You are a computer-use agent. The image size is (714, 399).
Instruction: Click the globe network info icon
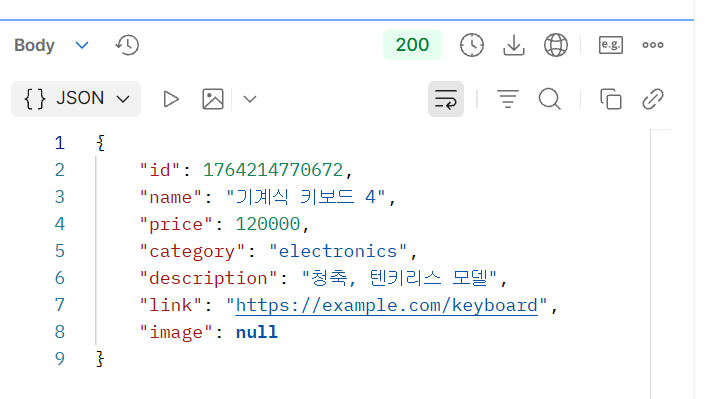[556, 45]
